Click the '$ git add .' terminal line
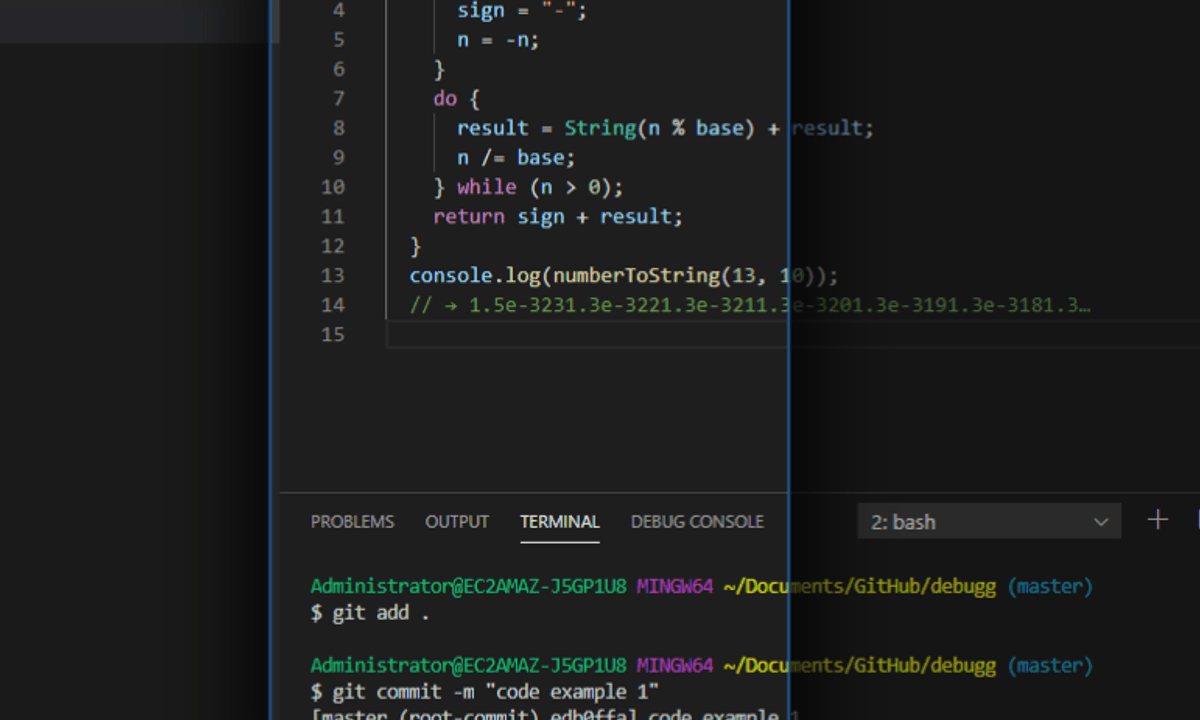Image resolution: width=1200 pixels, height=720 pixels. 370,613
